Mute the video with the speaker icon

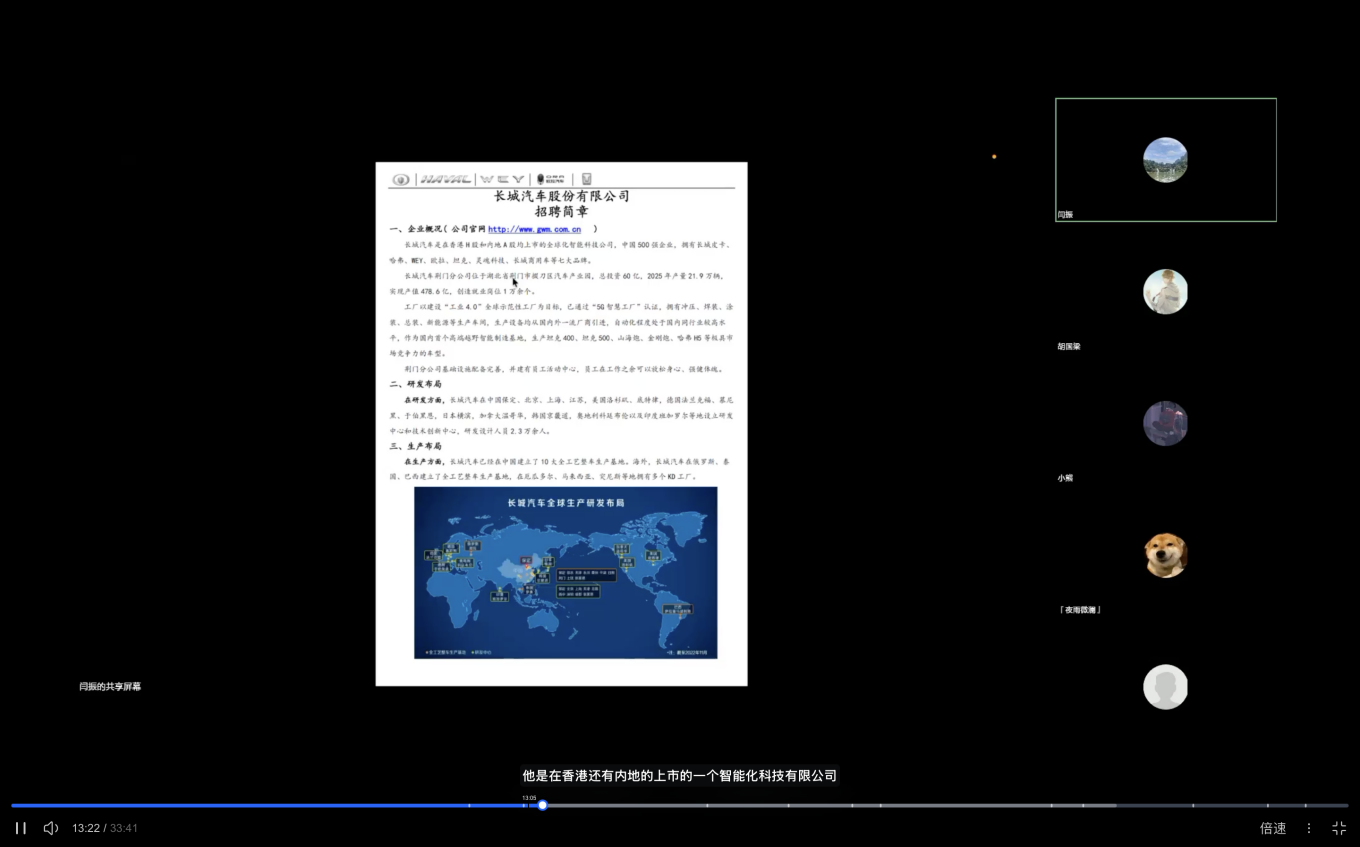tap(51, 828)
